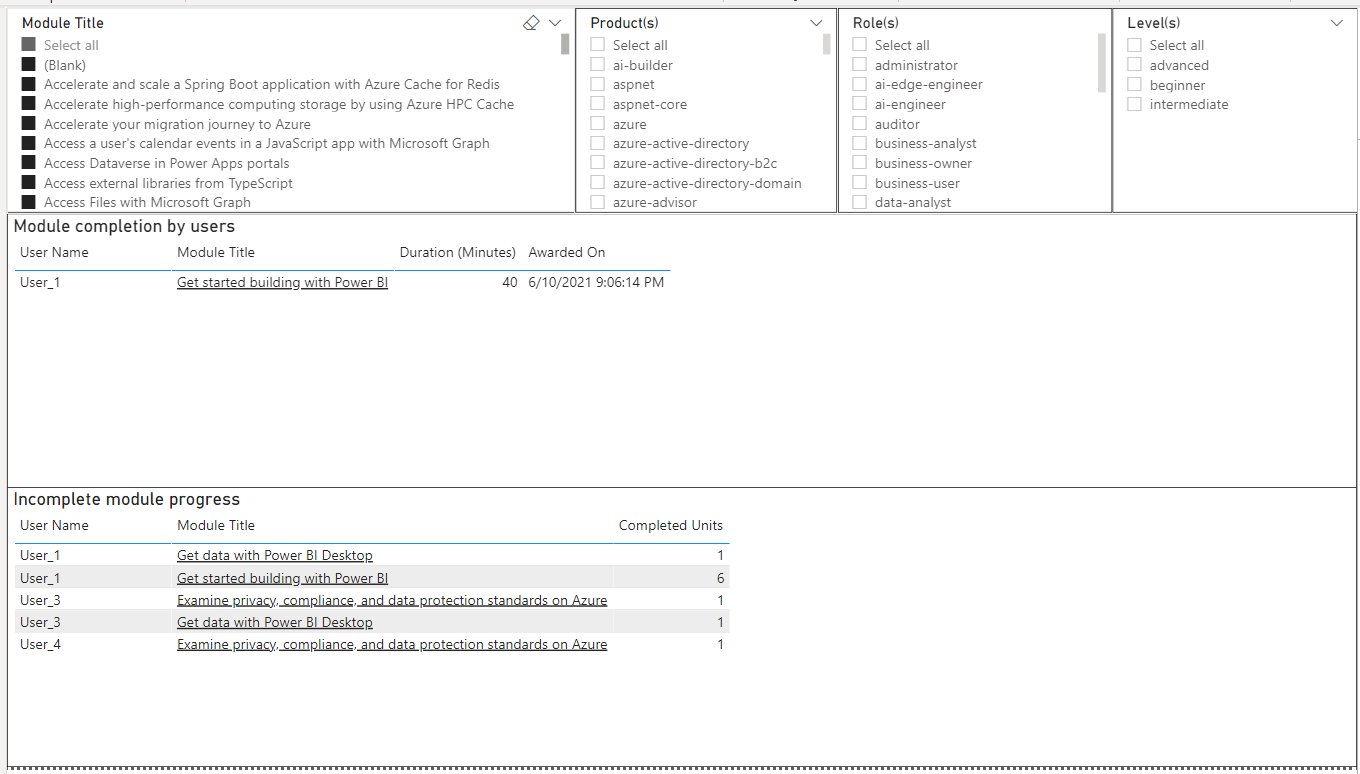Image resolution: width=1360 pixels, height=774 pixels.
Task: Check the business-analyst role checkbox
Action: point(859,143)
